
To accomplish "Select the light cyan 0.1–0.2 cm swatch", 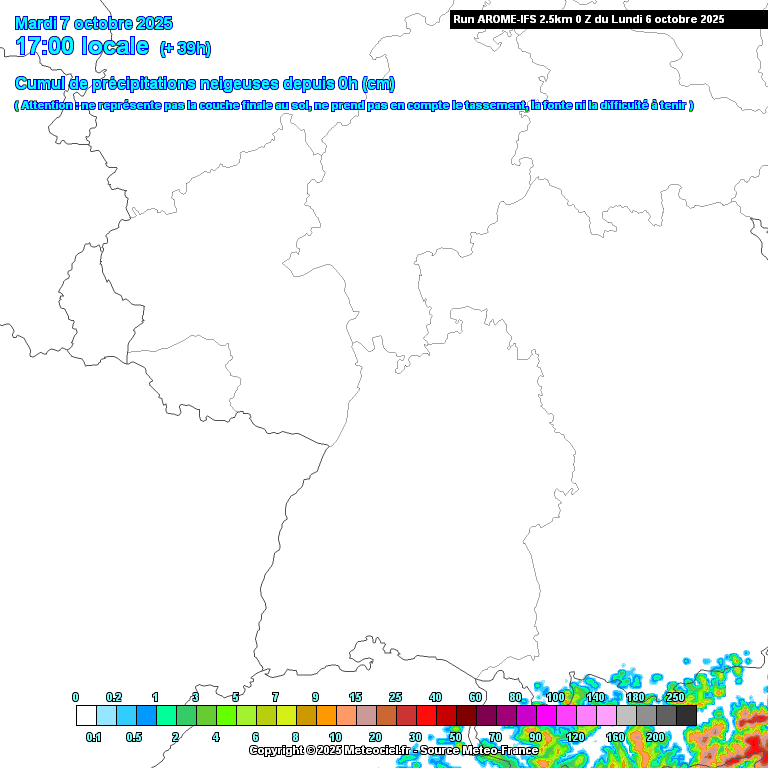I will (x=106, y=715).
